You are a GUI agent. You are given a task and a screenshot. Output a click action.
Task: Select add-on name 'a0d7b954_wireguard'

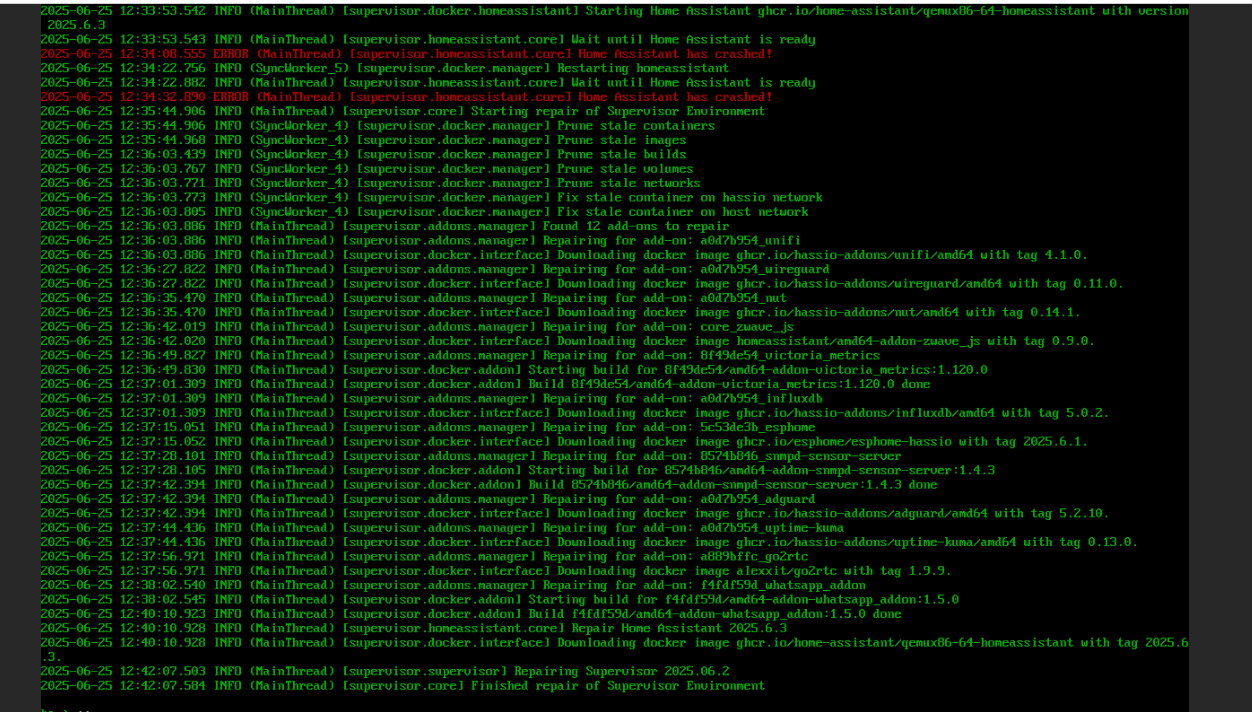764,270
